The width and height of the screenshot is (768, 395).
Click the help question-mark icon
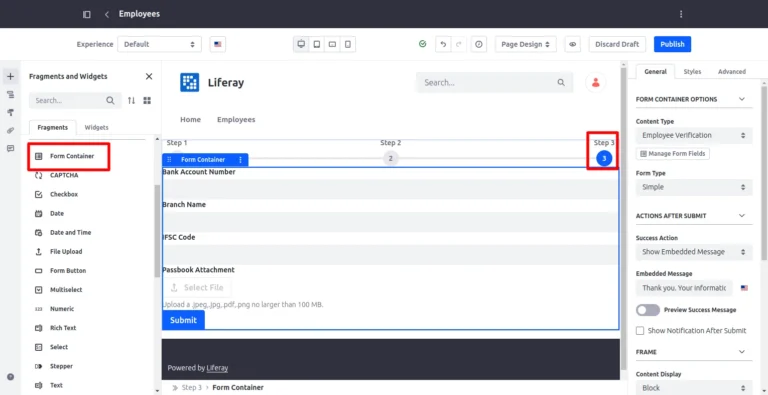[10, 377]
